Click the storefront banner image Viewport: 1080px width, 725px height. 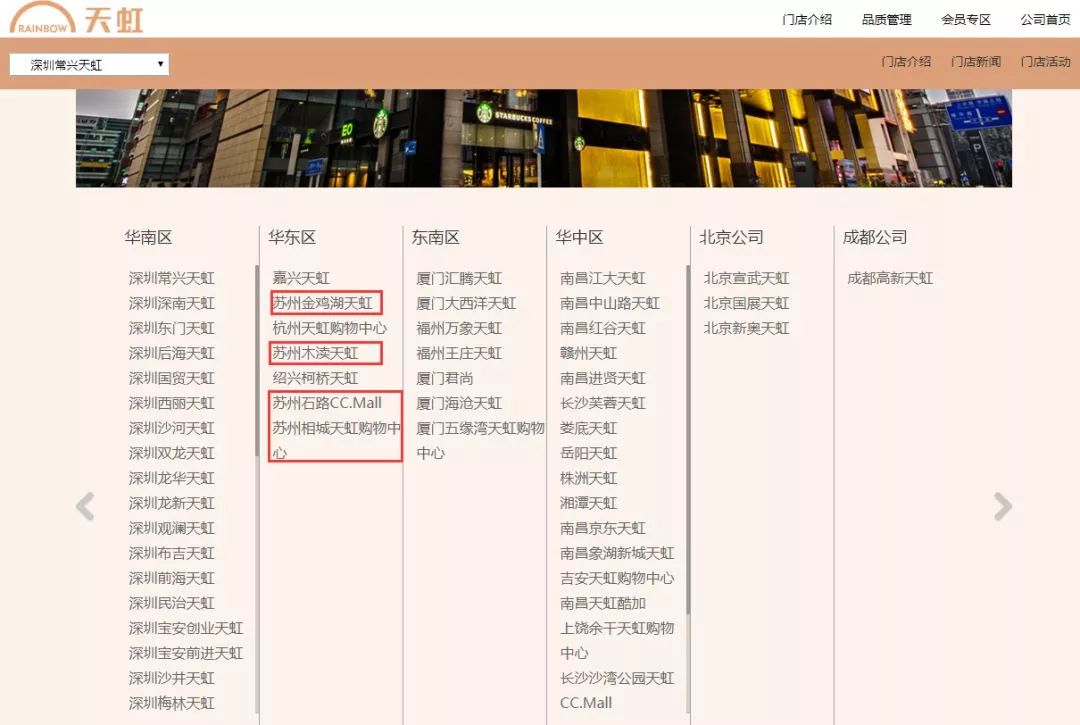click(543, 138)
